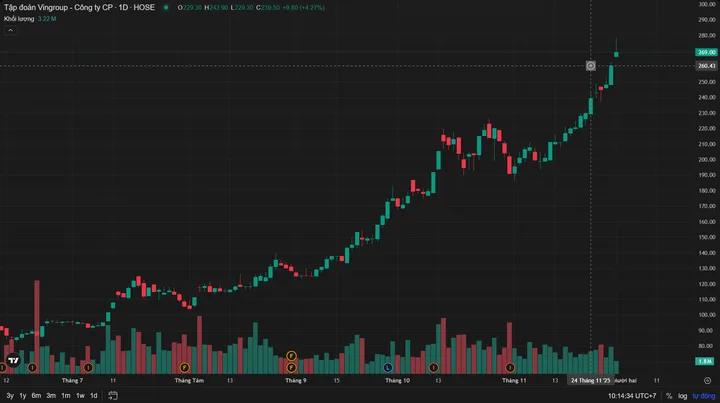720x403 pixels.
Task: Click the 3.22 M volume value
Action: tap(47, 19)
